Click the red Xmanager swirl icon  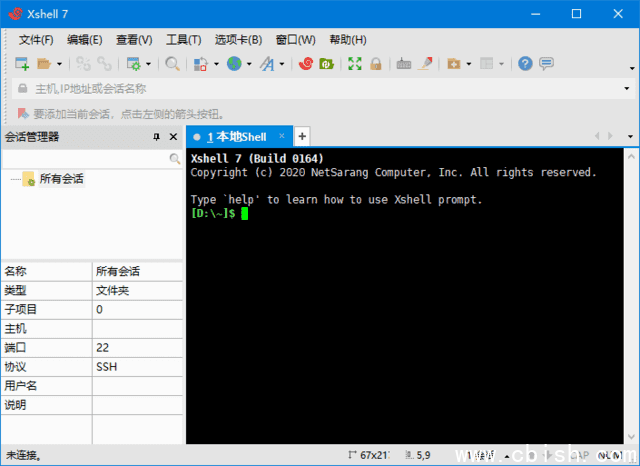pos(306,64)
